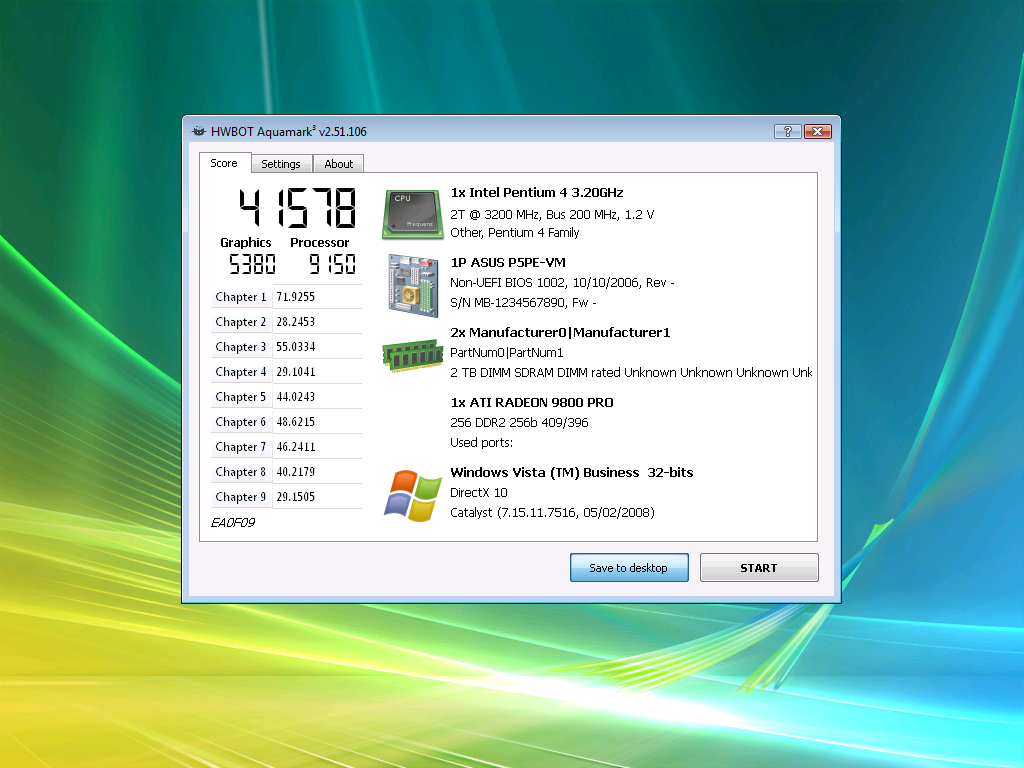This screenshot has height=768, width=1024.
Task: Select the Chapter 5 value 44.0243
Action: 296,396
